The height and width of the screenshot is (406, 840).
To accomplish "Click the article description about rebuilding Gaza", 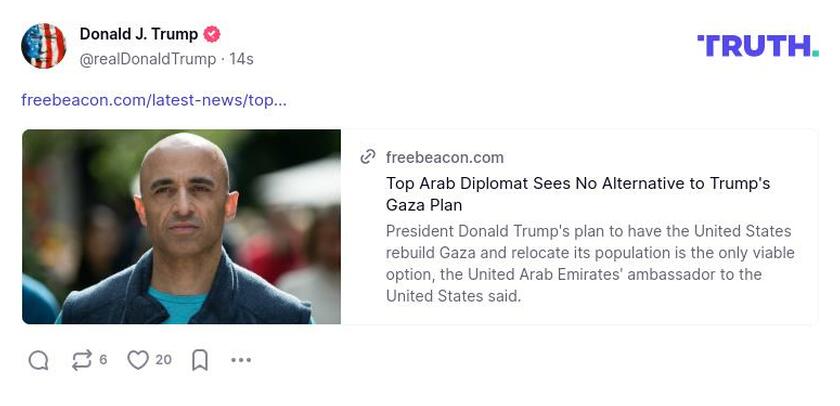I will [x=590, y=264].
